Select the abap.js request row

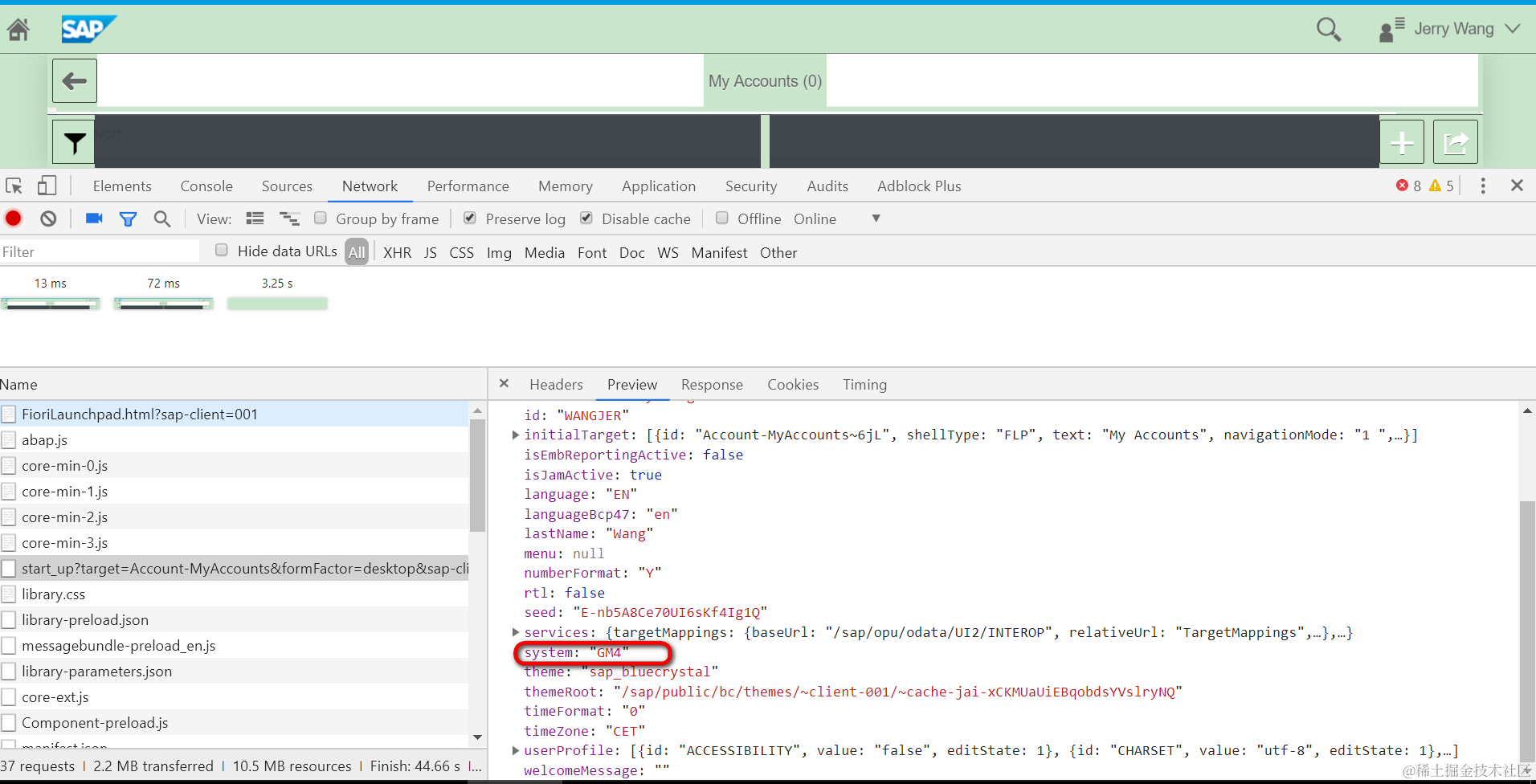click(234, 439)
